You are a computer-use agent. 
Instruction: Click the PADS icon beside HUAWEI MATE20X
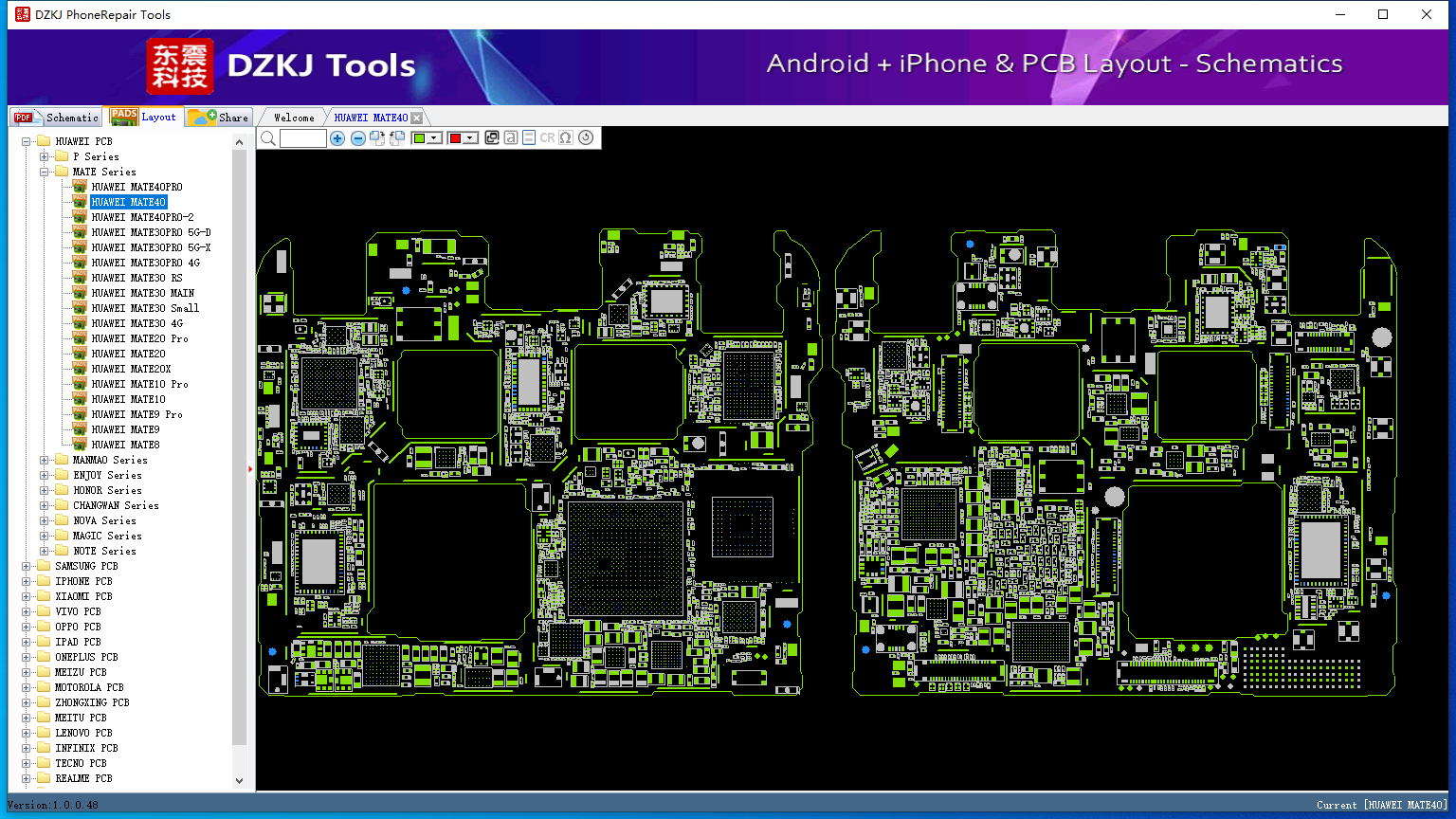pos(80,369)
